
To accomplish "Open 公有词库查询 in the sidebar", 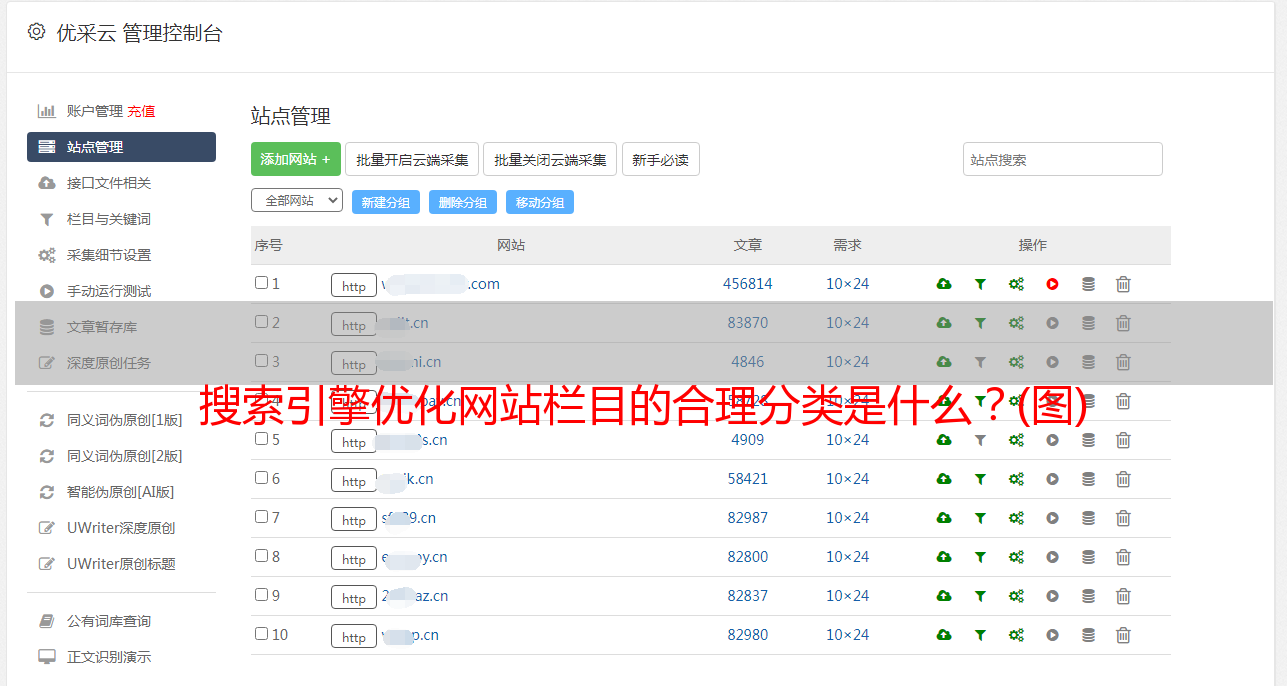I will click(x=109, y=621).
